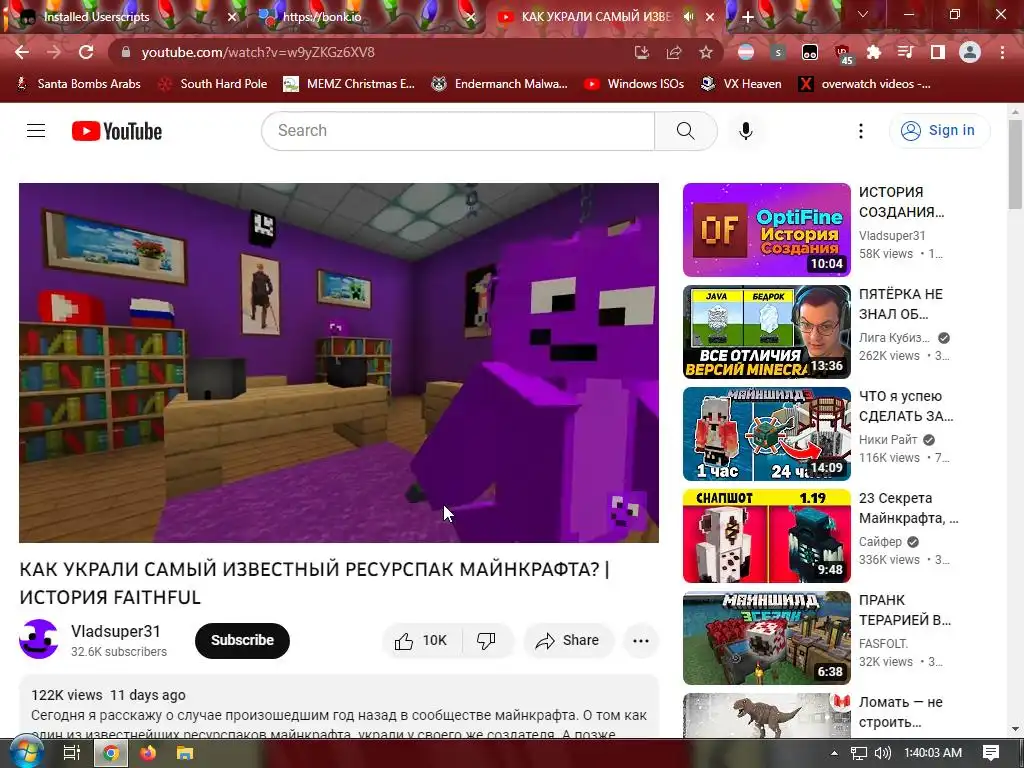Open YouTube settings three-dot menu
This screenshot has width=1024, height=768.
point(861,131)
